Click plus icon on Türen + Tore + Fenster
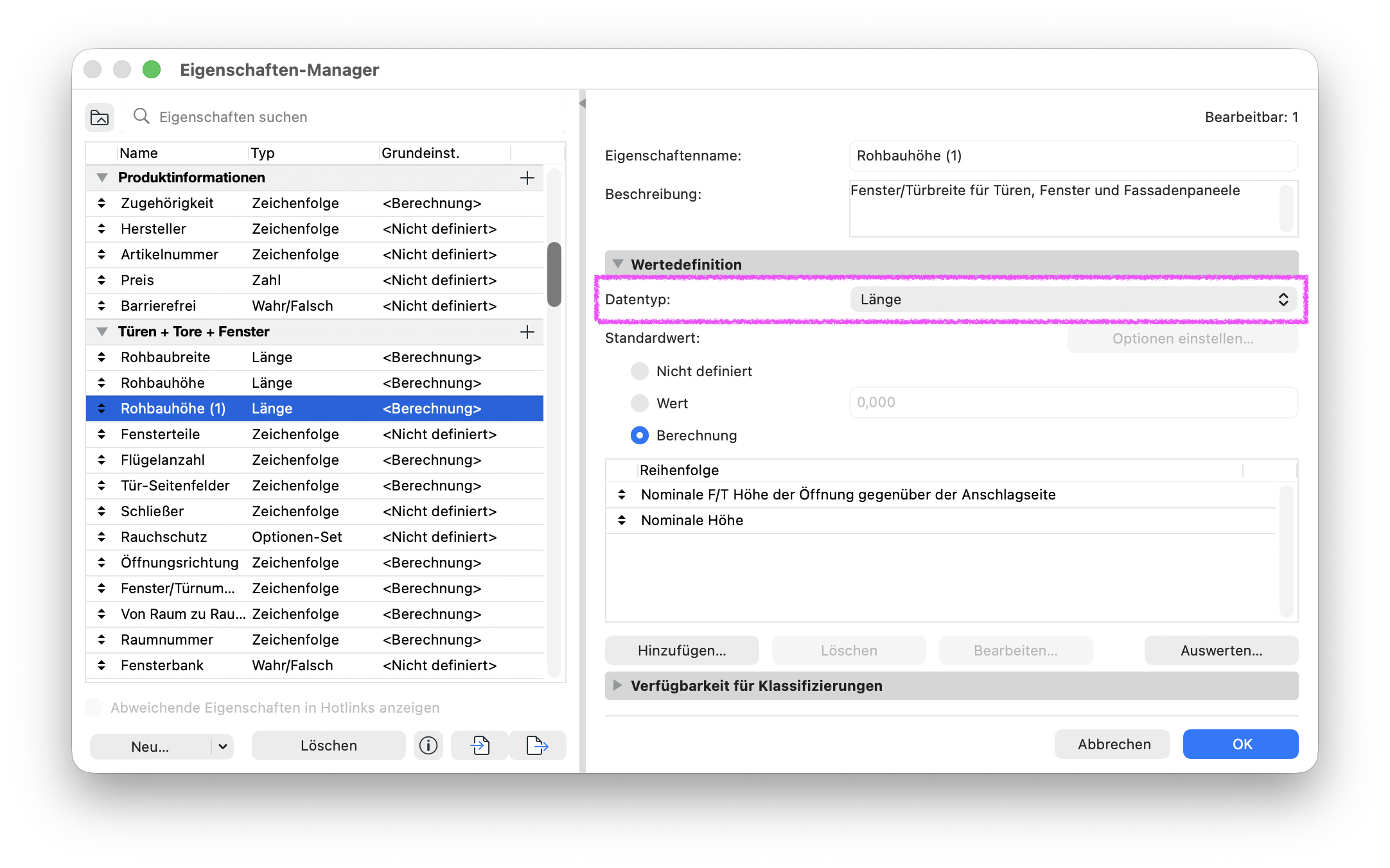The width and height of the screenshot is (1390, 868). pyautogui.click(x=527, y=332)
